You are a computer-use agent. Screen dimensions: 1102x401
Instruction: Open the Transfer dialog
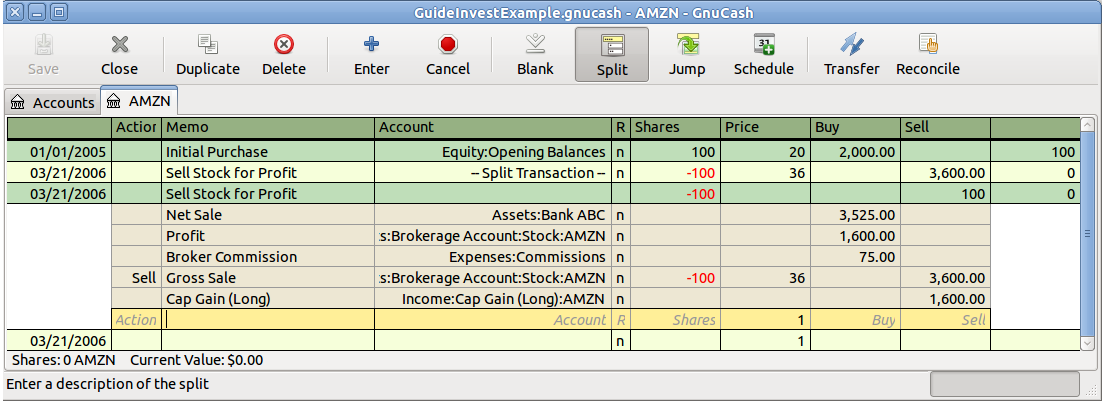point(851,54)
